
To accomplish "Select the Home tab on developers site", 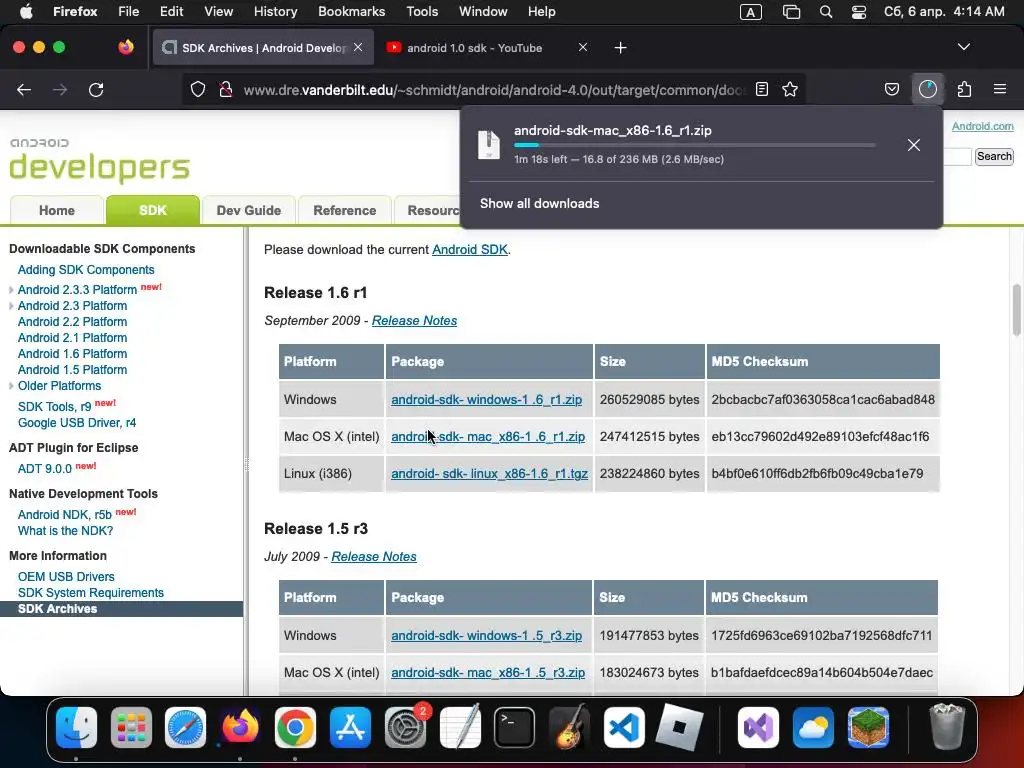I will point(57,210).
